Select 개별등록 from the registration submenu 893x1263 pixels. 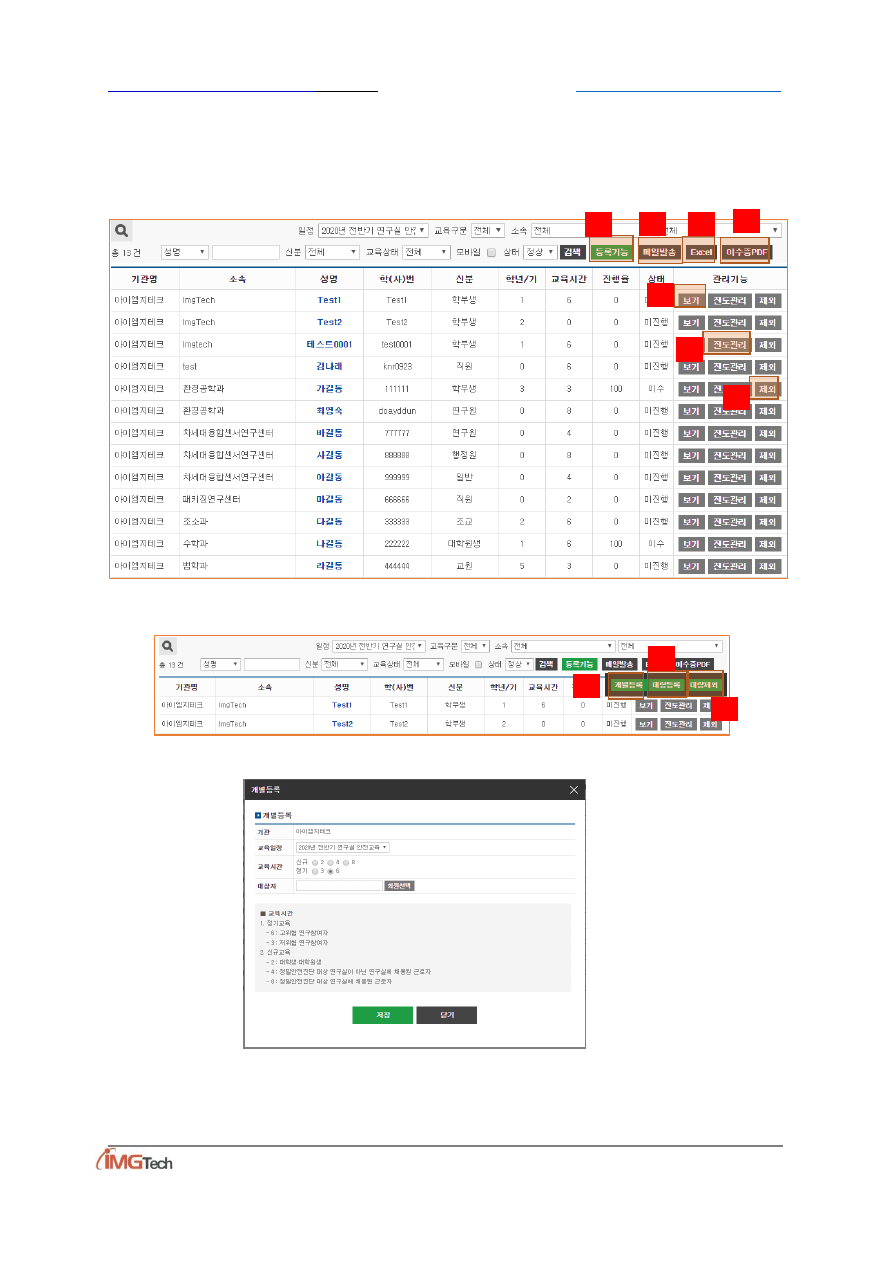pyautogui.click(x=627, y=686)
